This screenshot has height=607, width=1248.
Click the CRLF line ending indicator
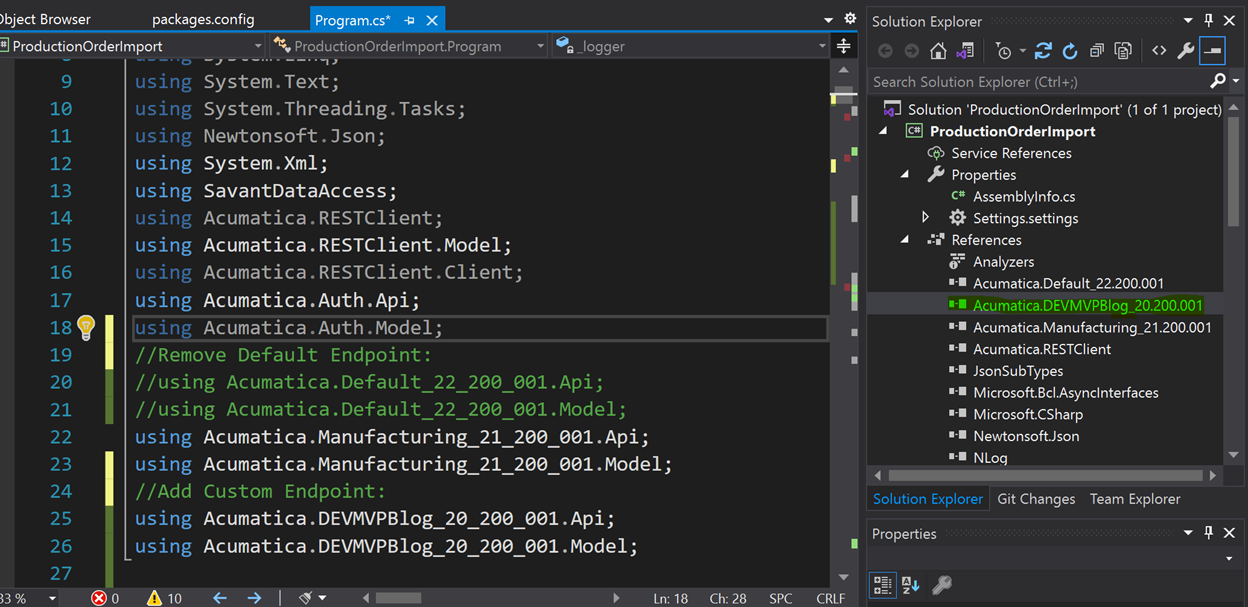(x=830, y=598)
